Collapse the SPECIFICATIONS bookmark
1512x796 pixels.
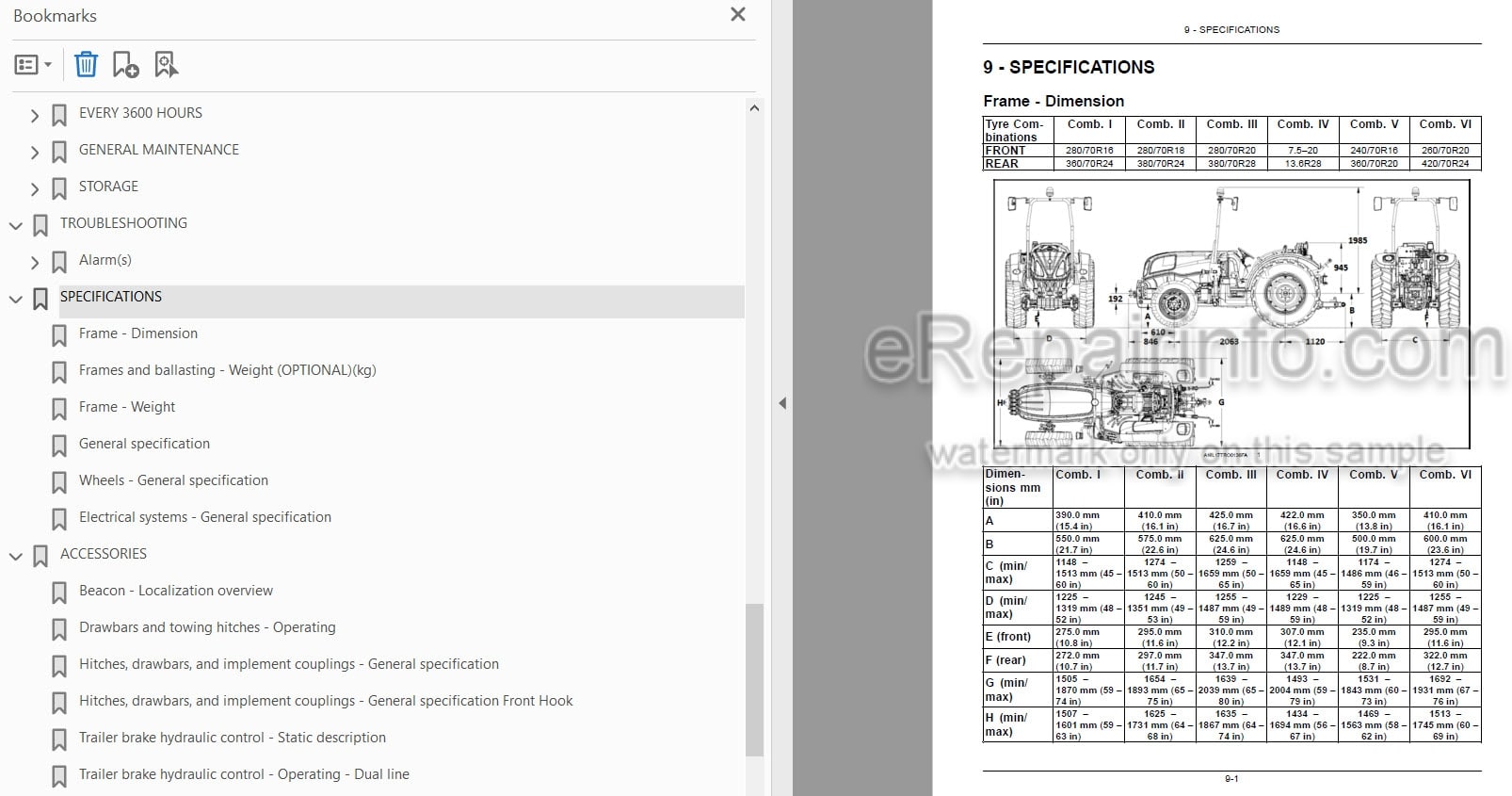coord(16,299)
